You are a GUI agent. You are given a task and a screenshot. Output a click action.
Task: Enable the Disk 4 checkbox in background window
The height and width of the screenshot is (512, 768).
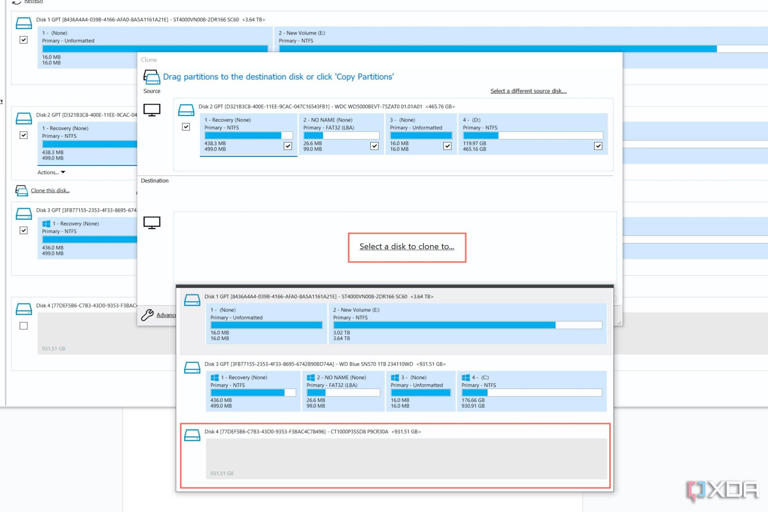(24, 326)
